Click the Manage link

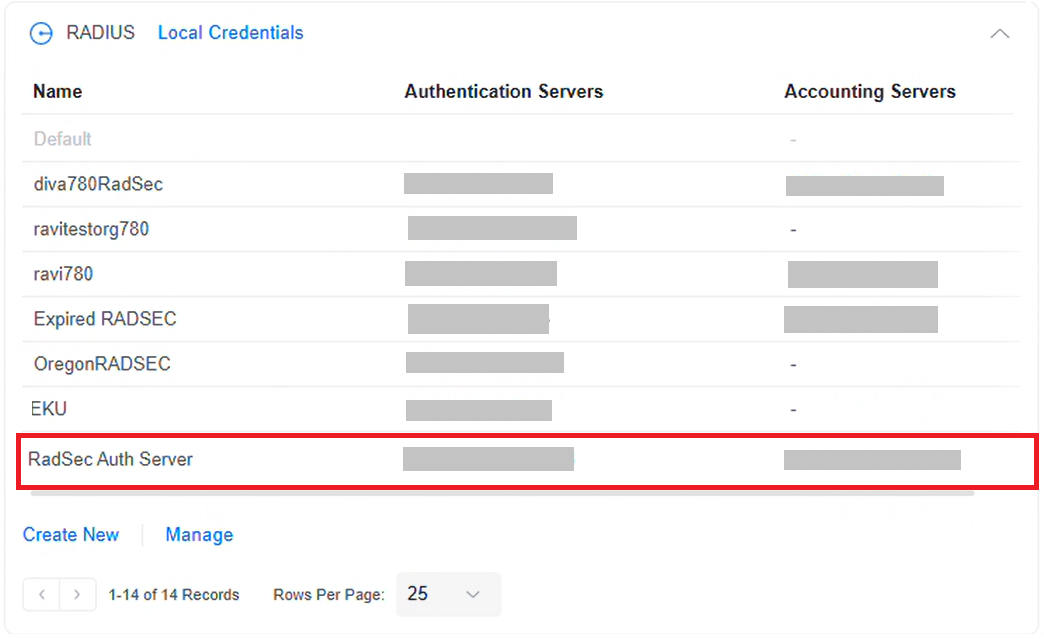(199, 535)
